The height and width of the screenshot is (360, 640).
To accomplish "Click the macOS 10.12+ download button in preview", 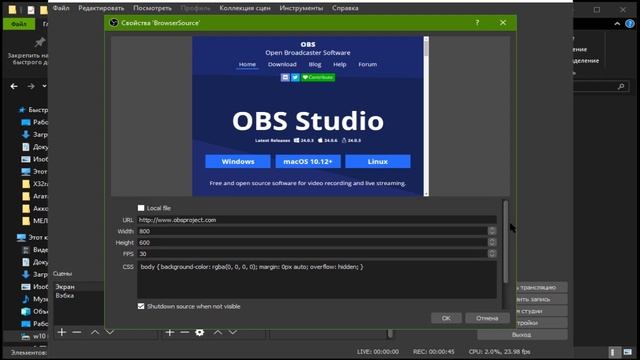I will (x=308, y=162).
